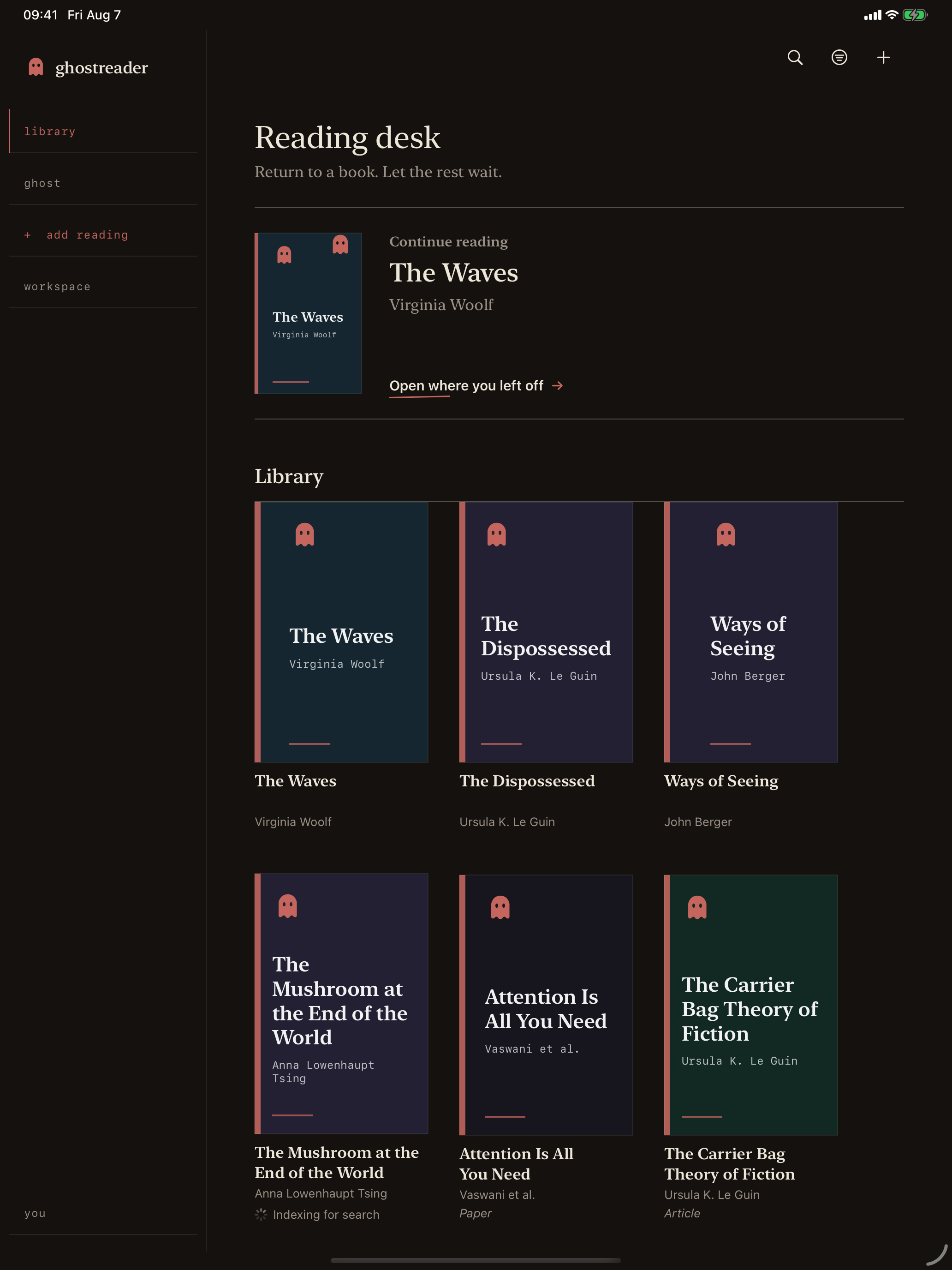The image size is (952, 1270).
Task: Click the Article label under Carrier Bag
Action: 682,1213
